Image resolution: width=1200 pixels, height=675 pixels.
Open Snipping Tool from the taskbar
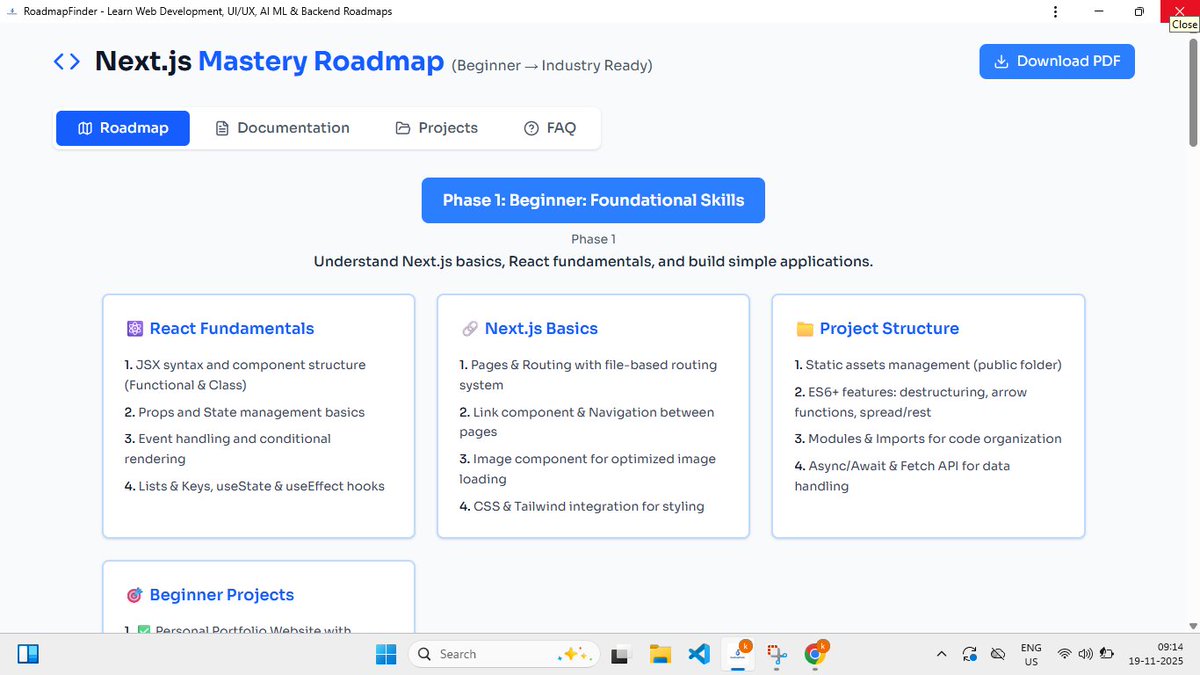pos(777,655)
